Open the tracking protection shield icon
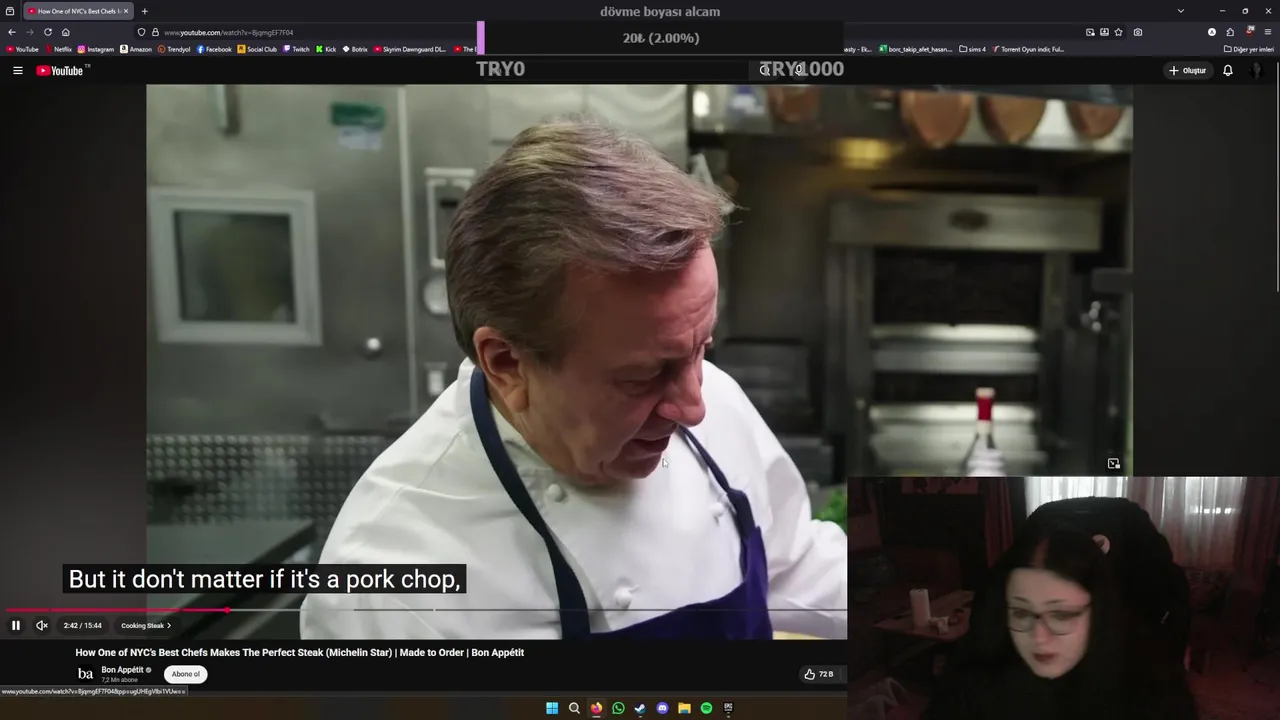Image resolution: width=1280 pixels, height=720 pixels. point(141,32)
